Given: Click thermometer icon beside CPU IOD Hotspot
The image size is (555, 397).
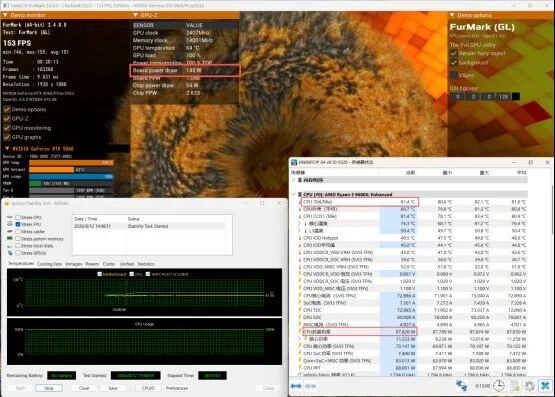Looking at the screenshot, I should point(300,238).
